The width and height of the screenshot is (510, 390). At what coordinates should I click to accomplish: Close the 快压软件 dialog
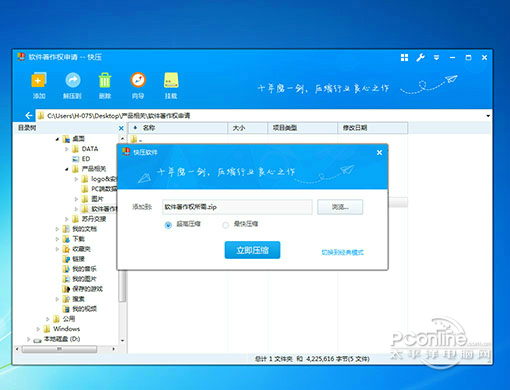pyautogui.click(x=379, y=152)
